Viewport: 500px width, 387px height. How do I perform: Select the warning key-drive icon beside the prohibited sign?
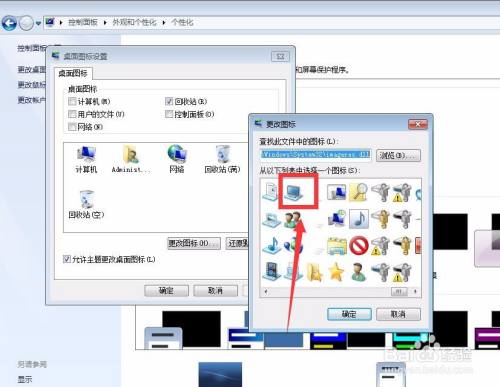(x=380, y=246)
